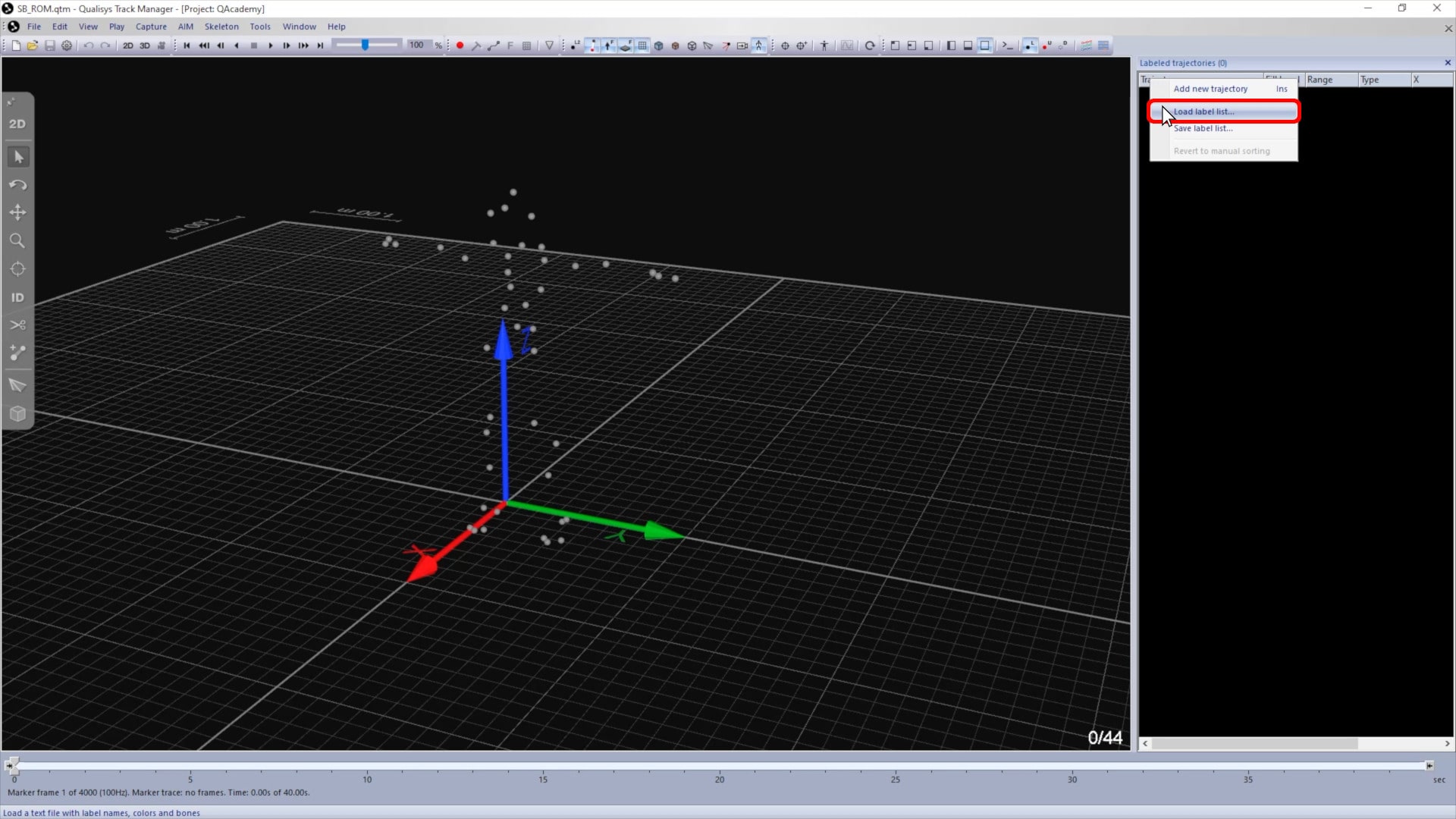
Task: Choose the Translate move-arrows tool
Action: [x=17, y=213]
